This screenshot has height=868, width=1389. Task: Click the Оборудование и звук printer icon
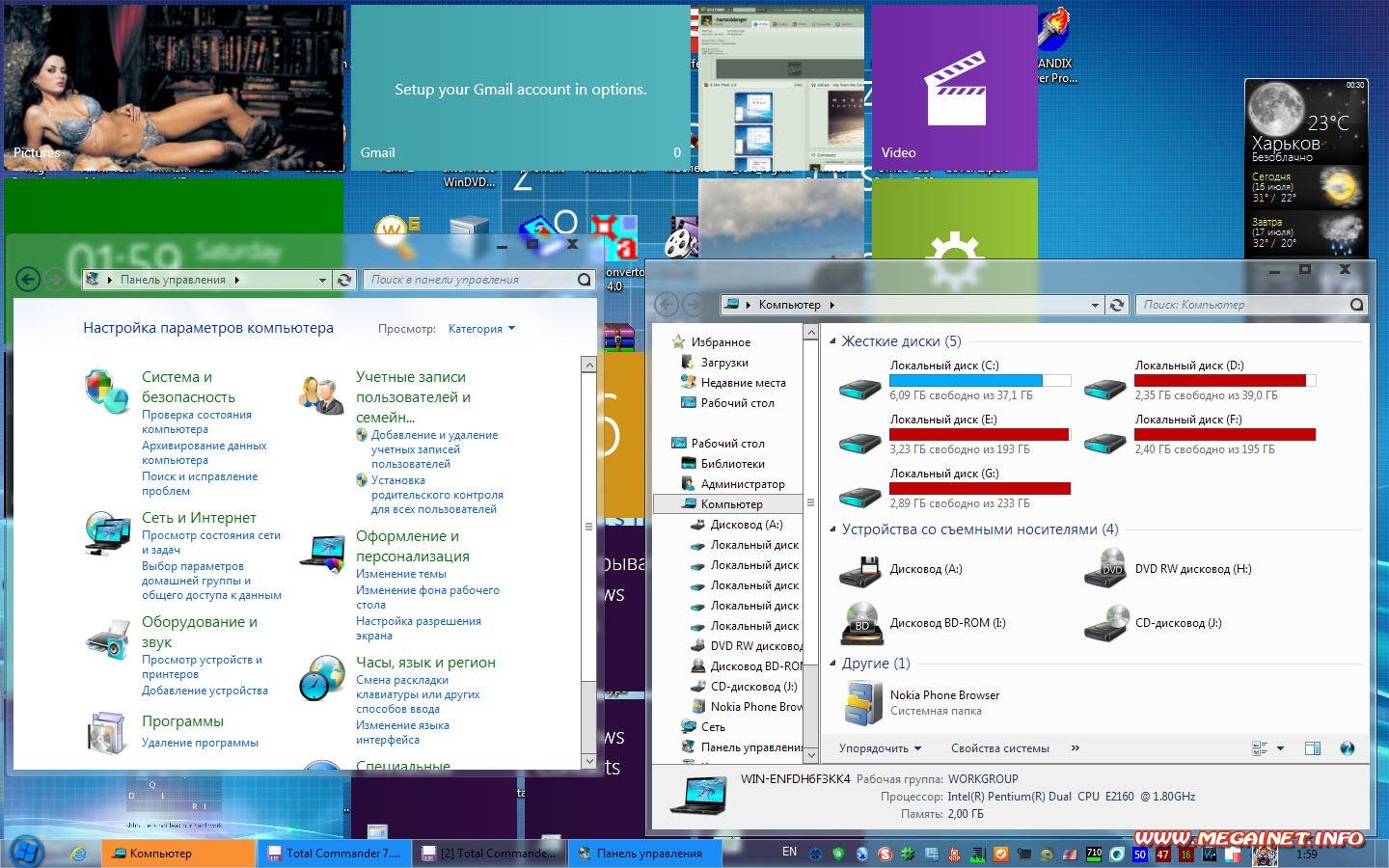point(106,637)
